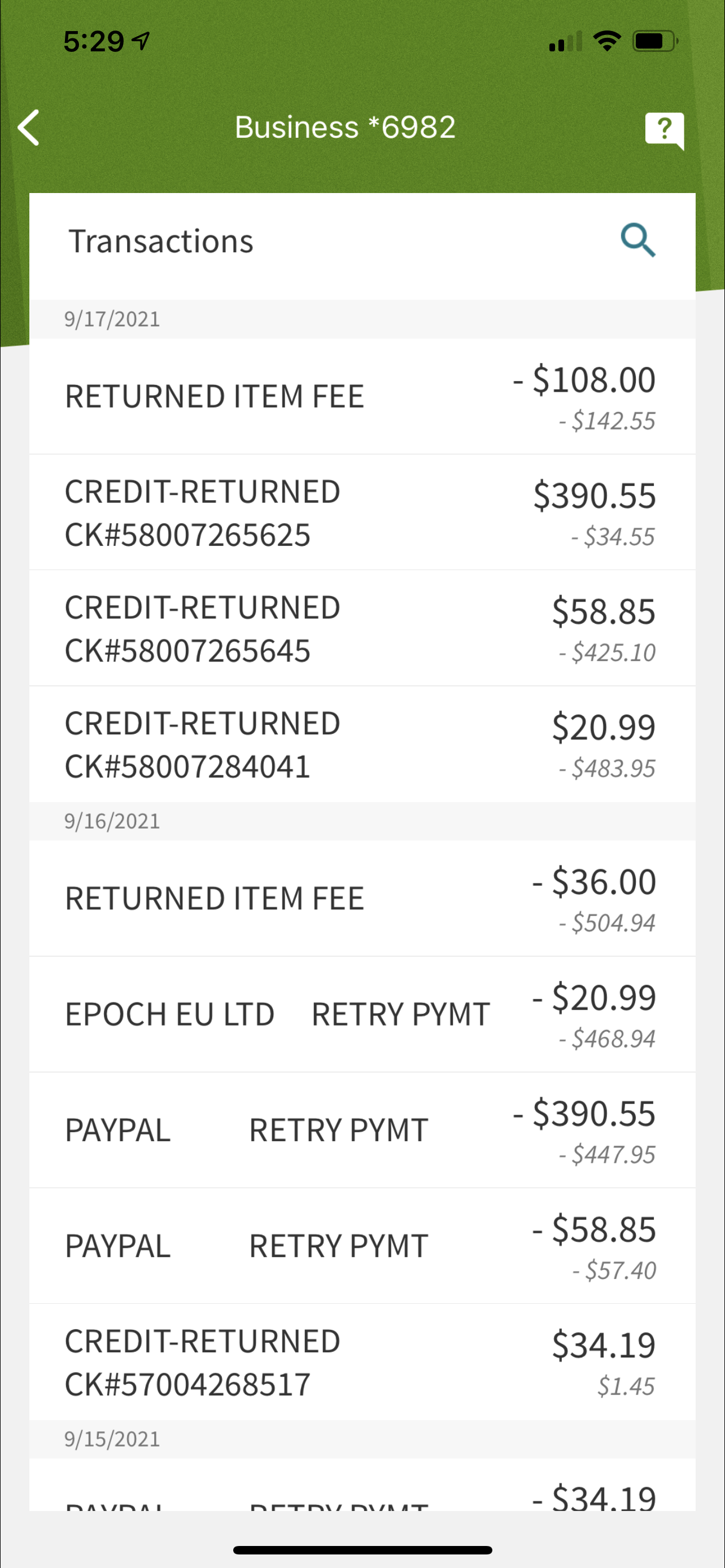View Credit-Returned CK#57004268517 transaction
Screen dimensions: 725x1568
(362, 1362)
